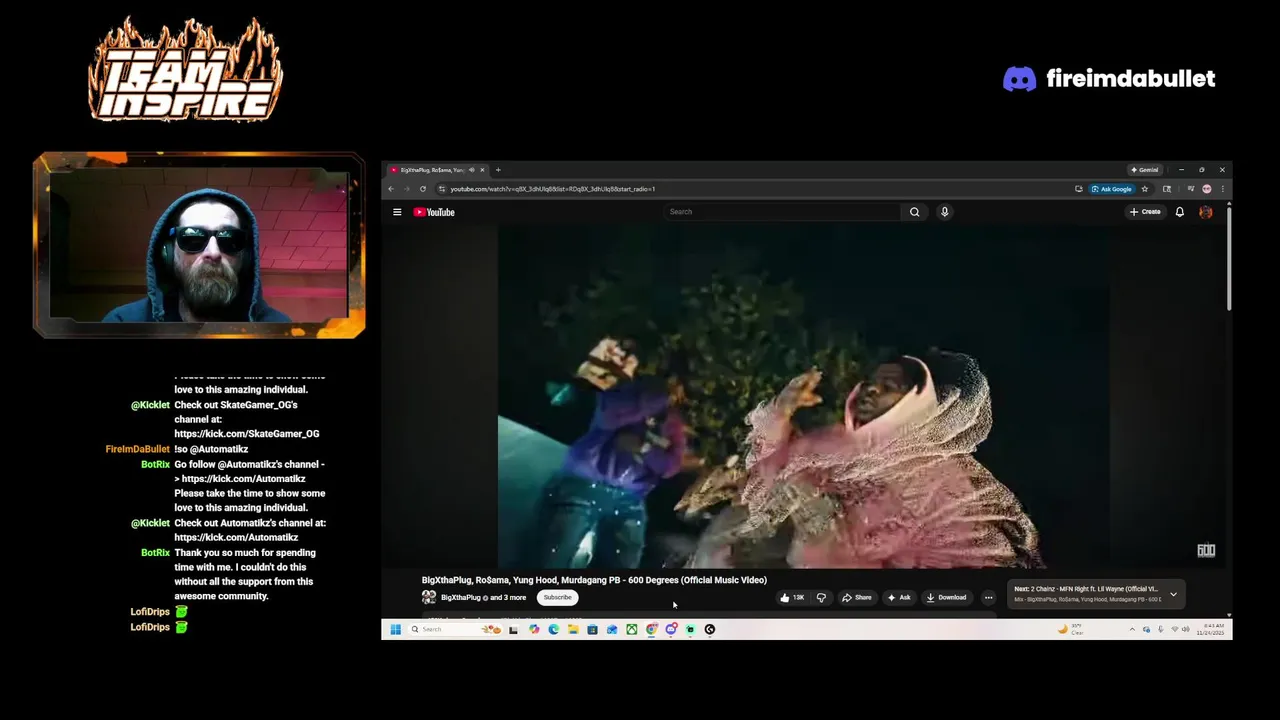The image size is (1280, 720).
Task: Open the kick.com/SkateGamer_OG chat link
Action: (247, 434)
